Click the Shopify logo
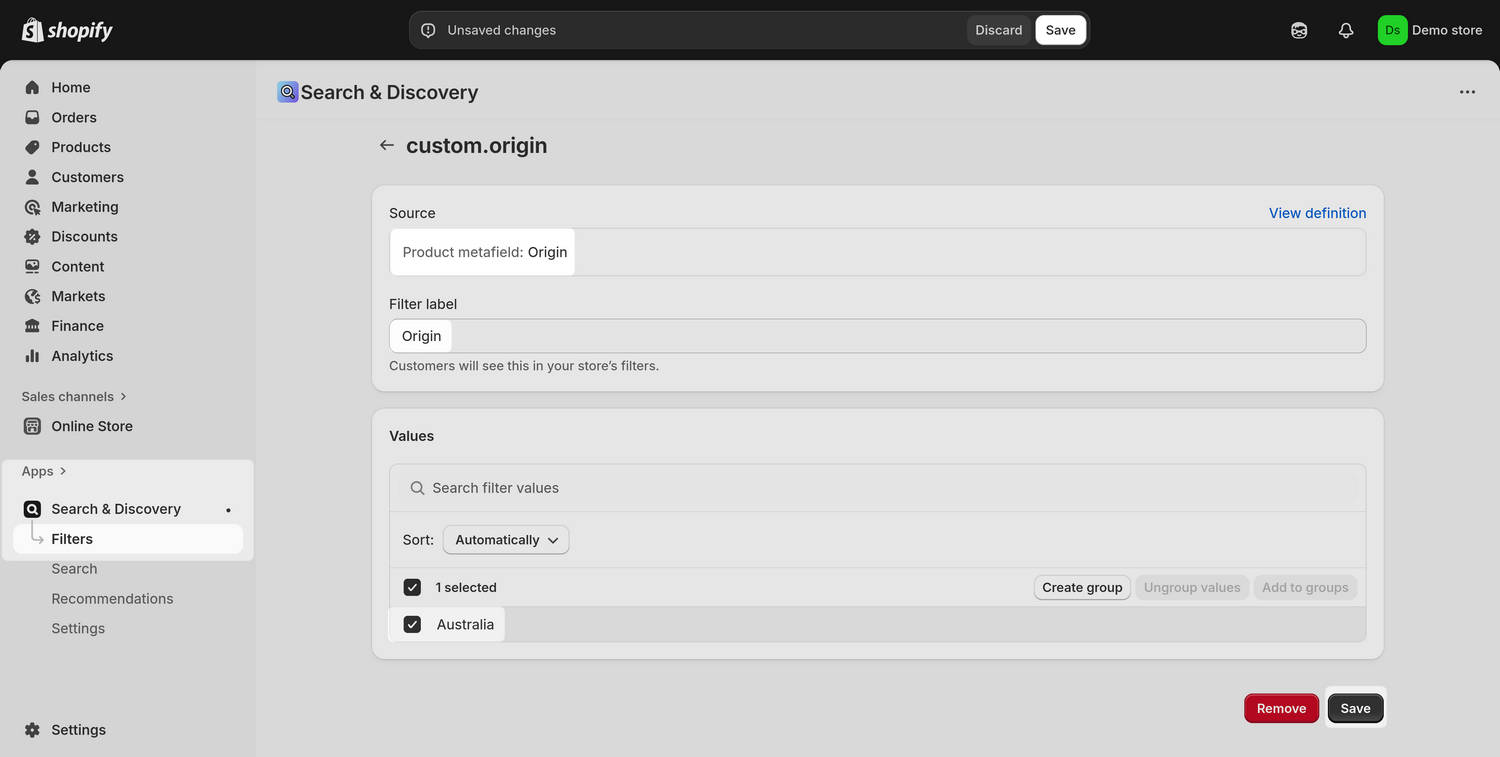This screenshot has width=1500, height=757. pyautogui.click(x=66, y=29)
